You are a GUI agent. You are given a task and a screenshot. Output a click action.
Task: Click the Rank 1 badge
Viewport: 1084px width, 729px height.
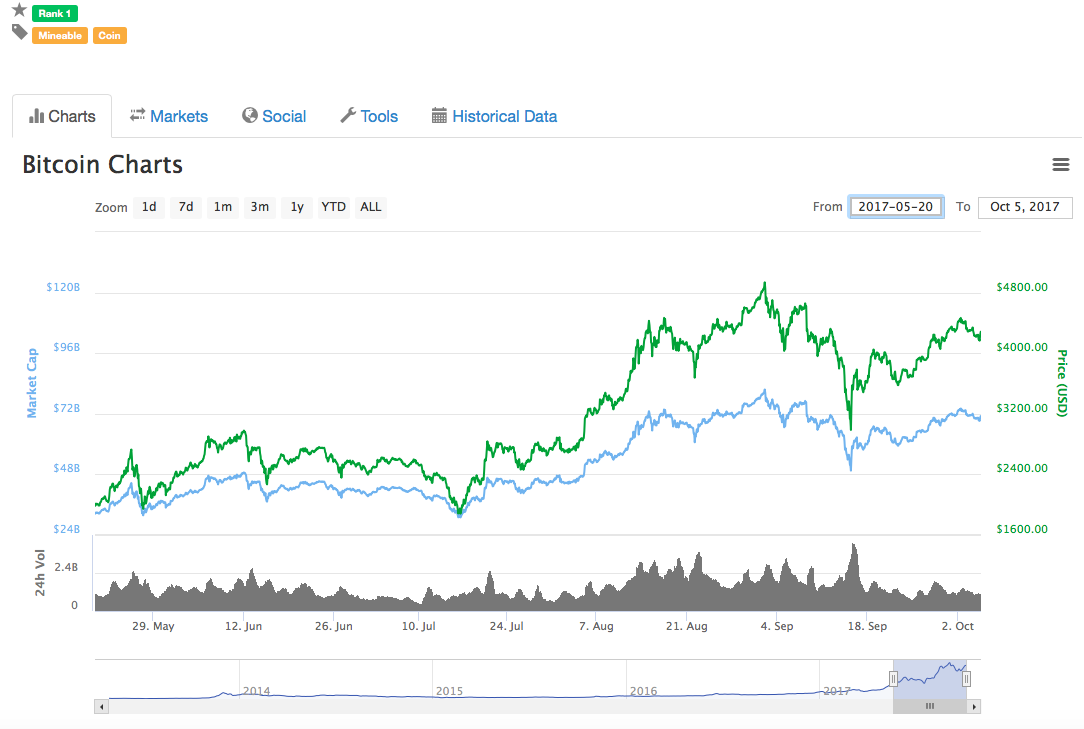pos(55,13)
